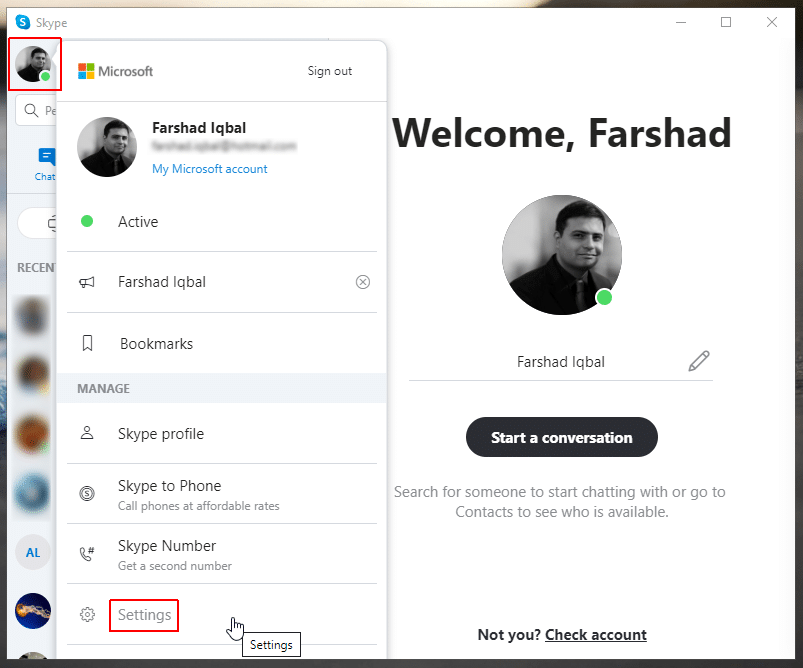This screenshot has height=668, width=803.
Task: Click the Skype profile person icon
Action: tap(87, 434)
